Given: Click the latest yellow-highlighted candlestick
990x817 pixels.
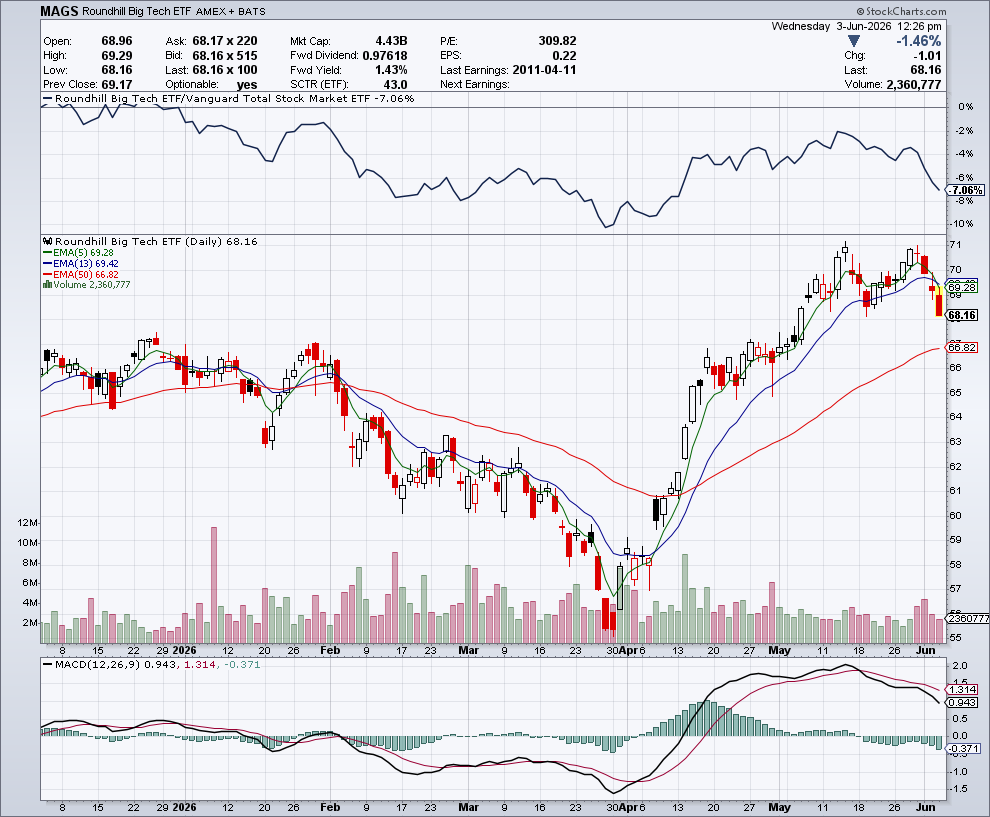Looking at the screenshot, I should coord(939,301).
